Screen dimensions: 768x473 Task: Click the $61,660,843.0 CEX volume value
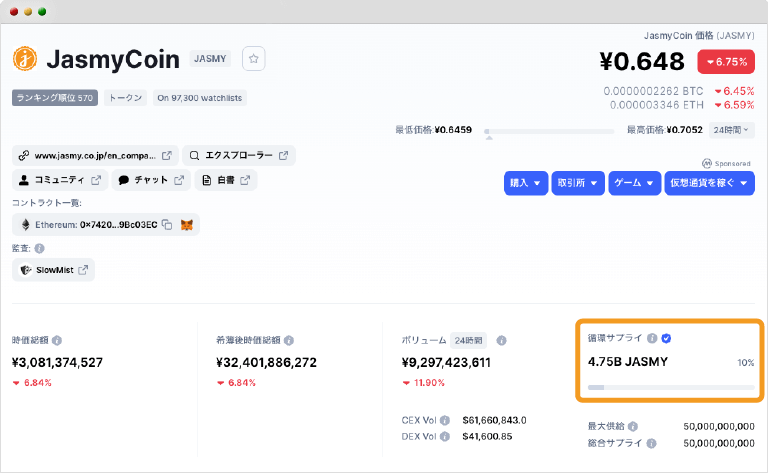coord(495,420)
